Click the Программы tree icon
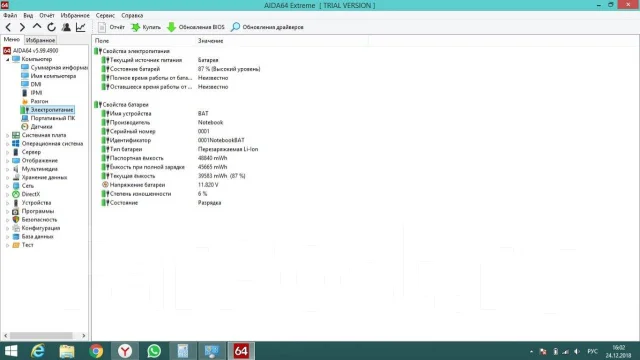Viewport: 640px width, 360px height. tap(16, 211)
